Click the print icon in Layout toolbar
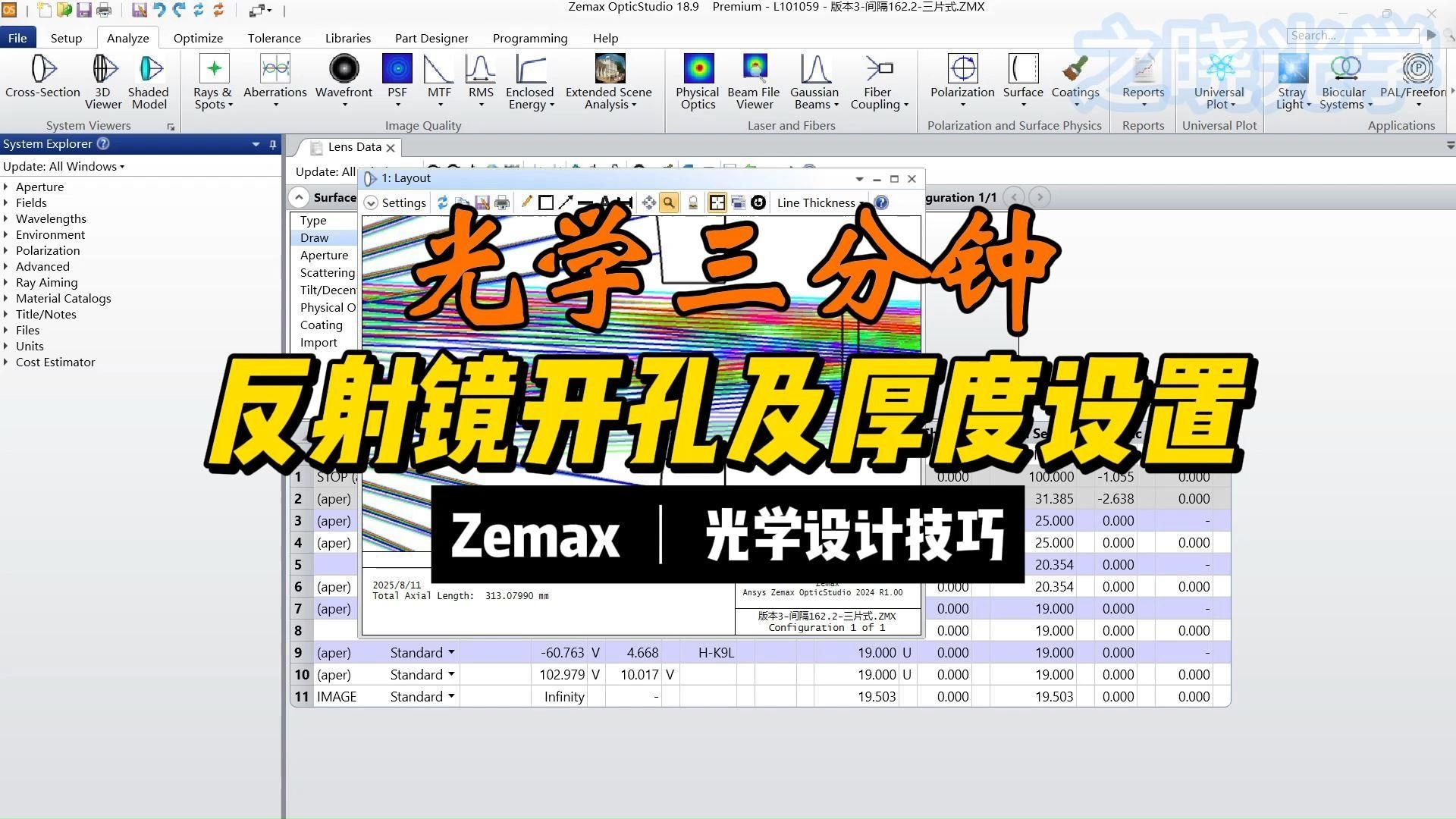Viewport: 1456px width, 819px height. (502, 202)
